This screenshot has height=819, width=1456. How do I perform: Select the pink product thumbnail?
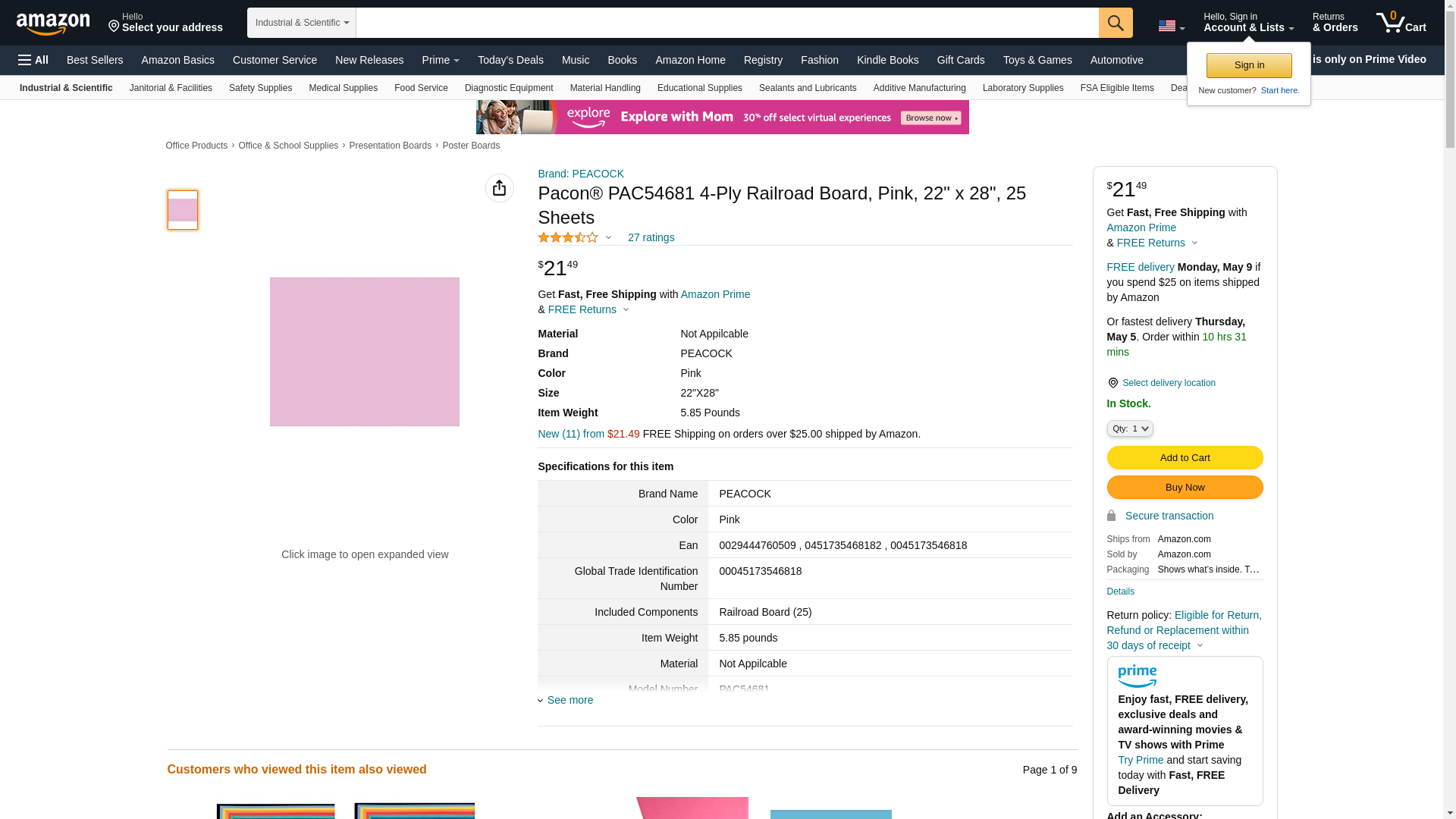183,210
